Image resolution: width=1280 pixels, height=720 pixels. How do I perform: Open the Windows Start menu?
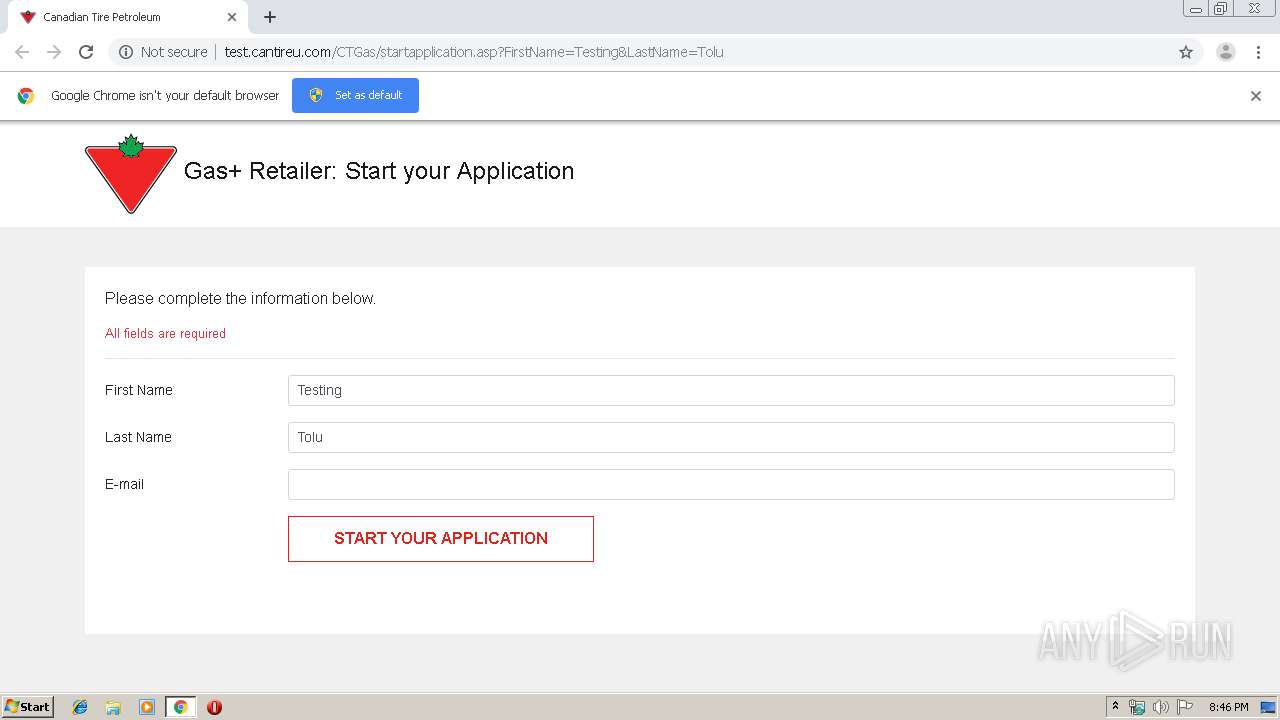point(28,707)
